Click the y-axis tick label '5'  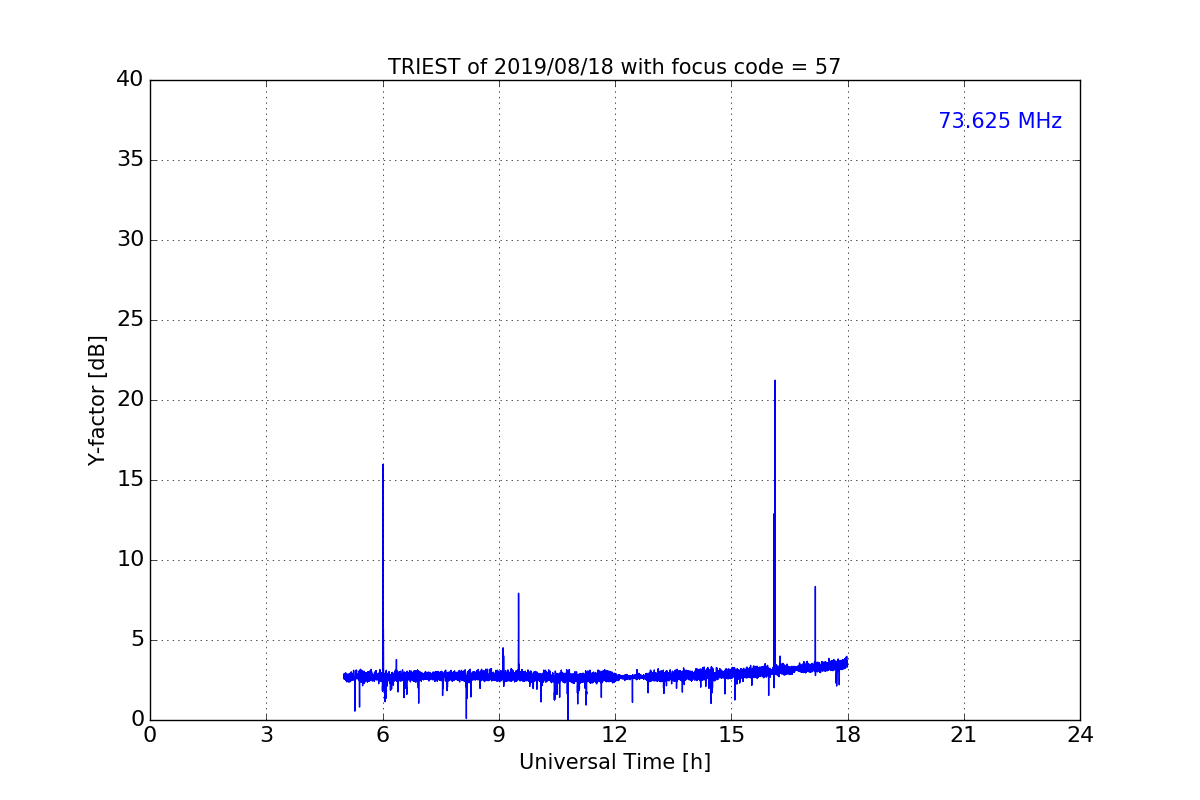137,640
